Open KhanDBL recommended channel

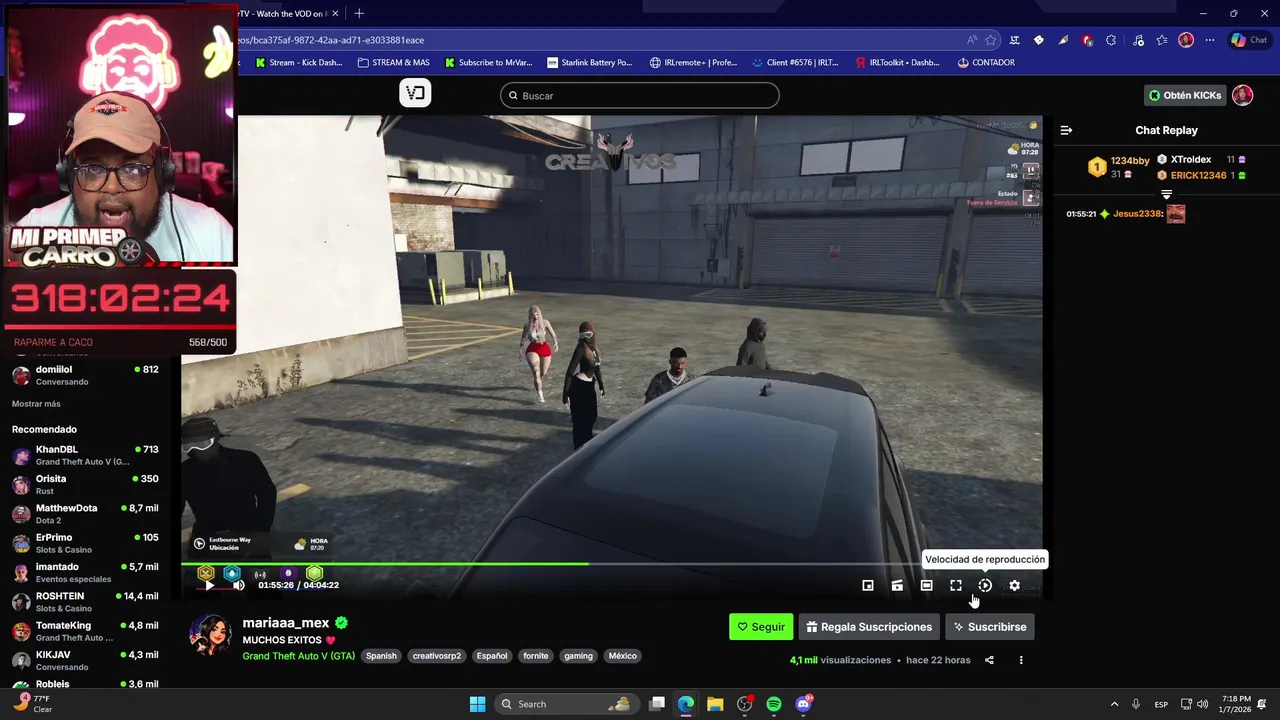[x=85, y=455]
